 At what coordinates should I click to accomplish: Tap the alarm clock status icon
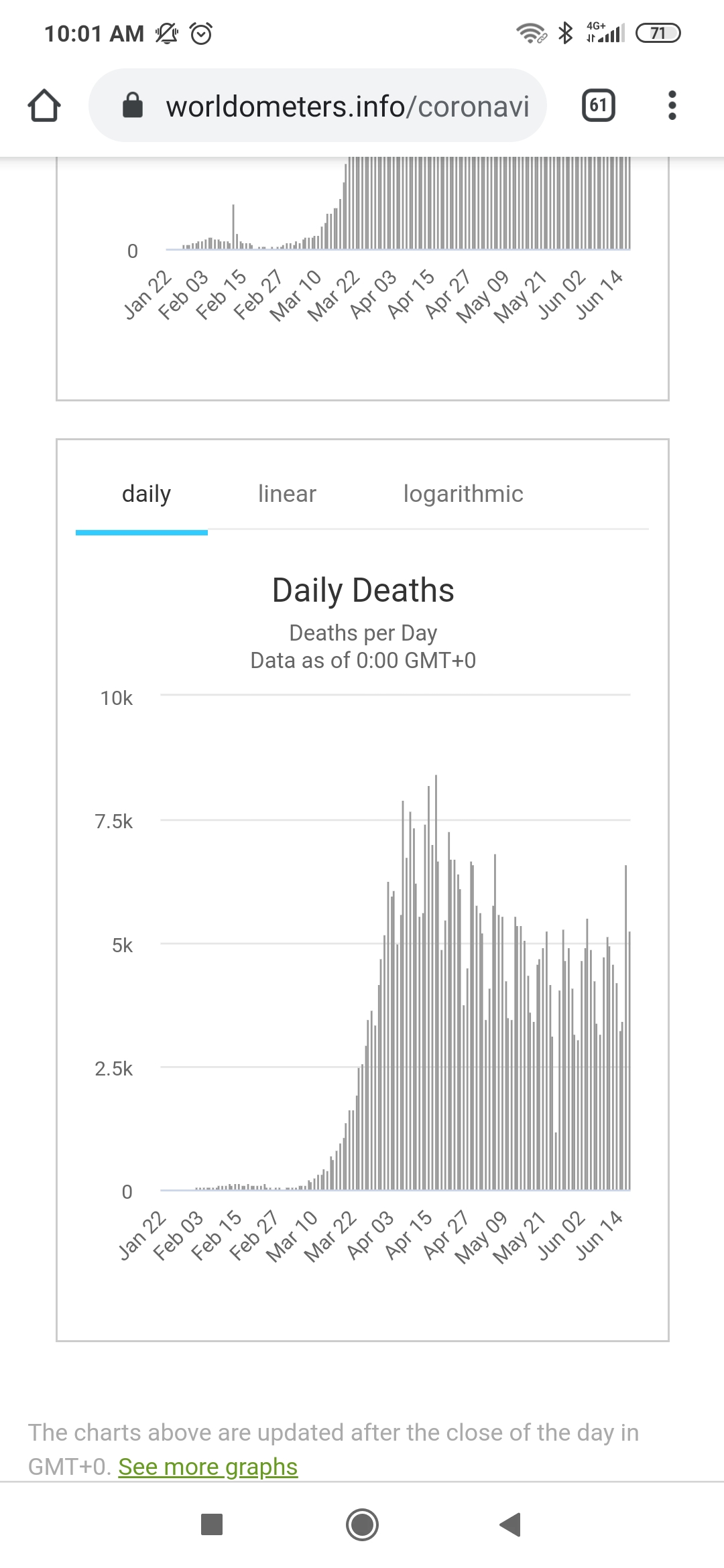tap(202, 33)
